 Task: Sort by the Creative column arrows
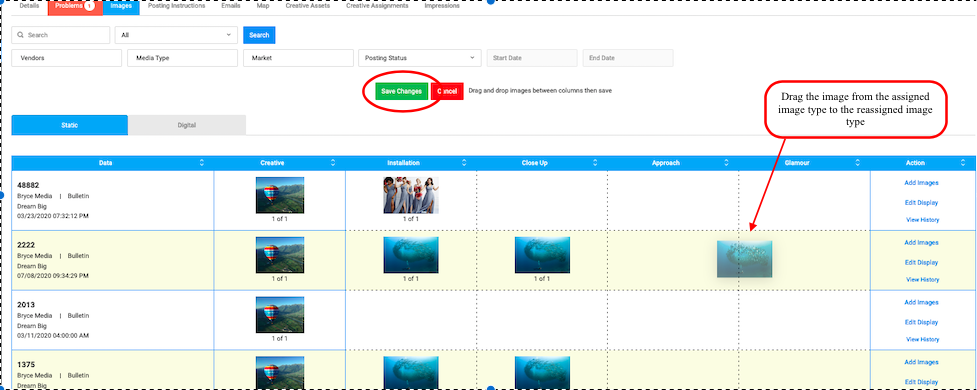tap(333, 163)
